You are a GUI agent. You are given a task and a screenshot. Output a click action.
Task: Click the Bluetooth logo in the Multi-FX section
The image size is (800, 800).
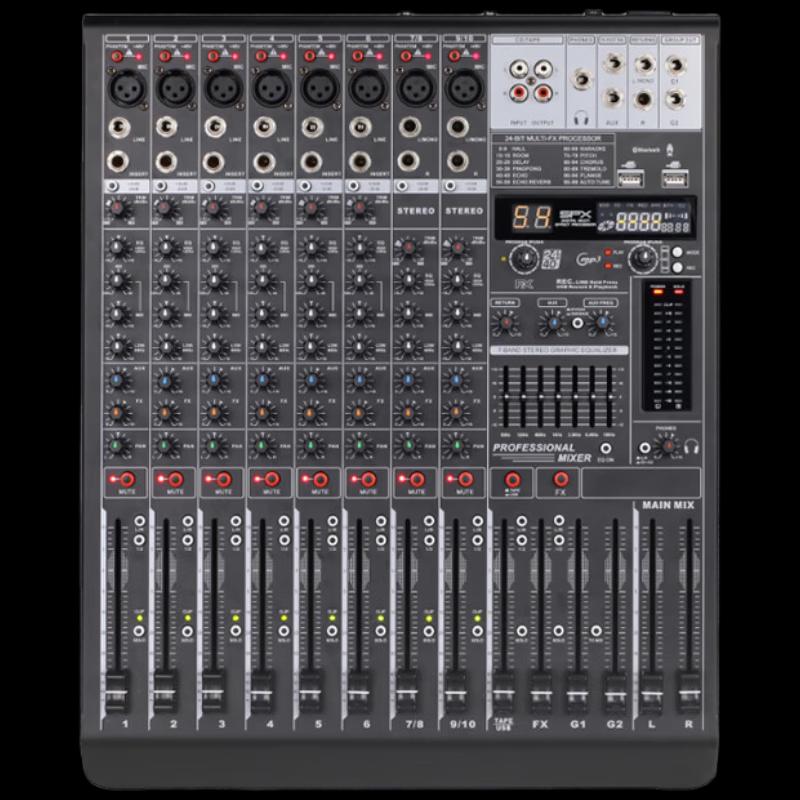(x=644, y=149)
